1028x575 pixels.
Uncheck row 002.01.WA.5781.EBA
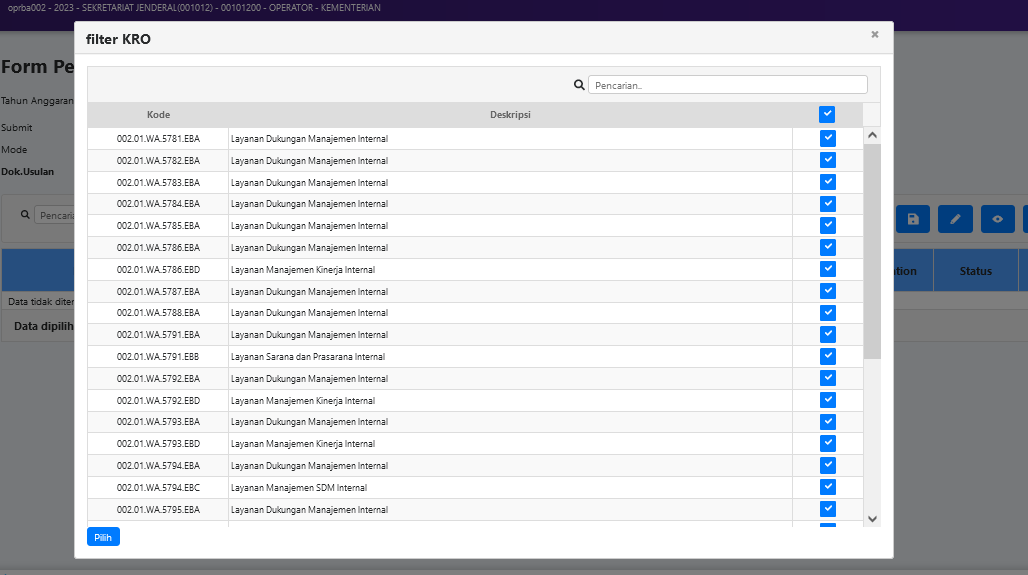(x=827, y=139)
